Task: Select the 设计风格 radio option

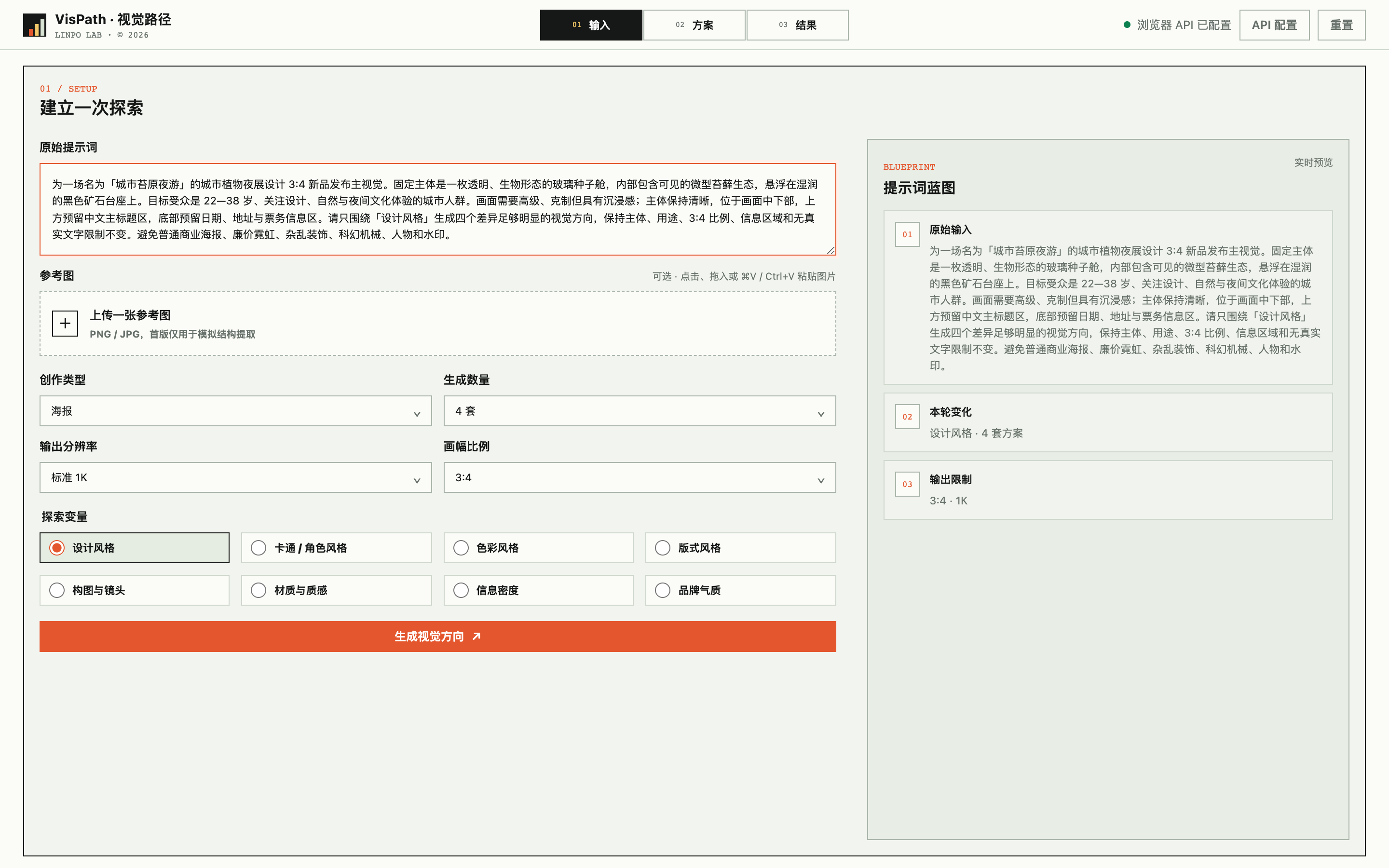Action: 134,548
